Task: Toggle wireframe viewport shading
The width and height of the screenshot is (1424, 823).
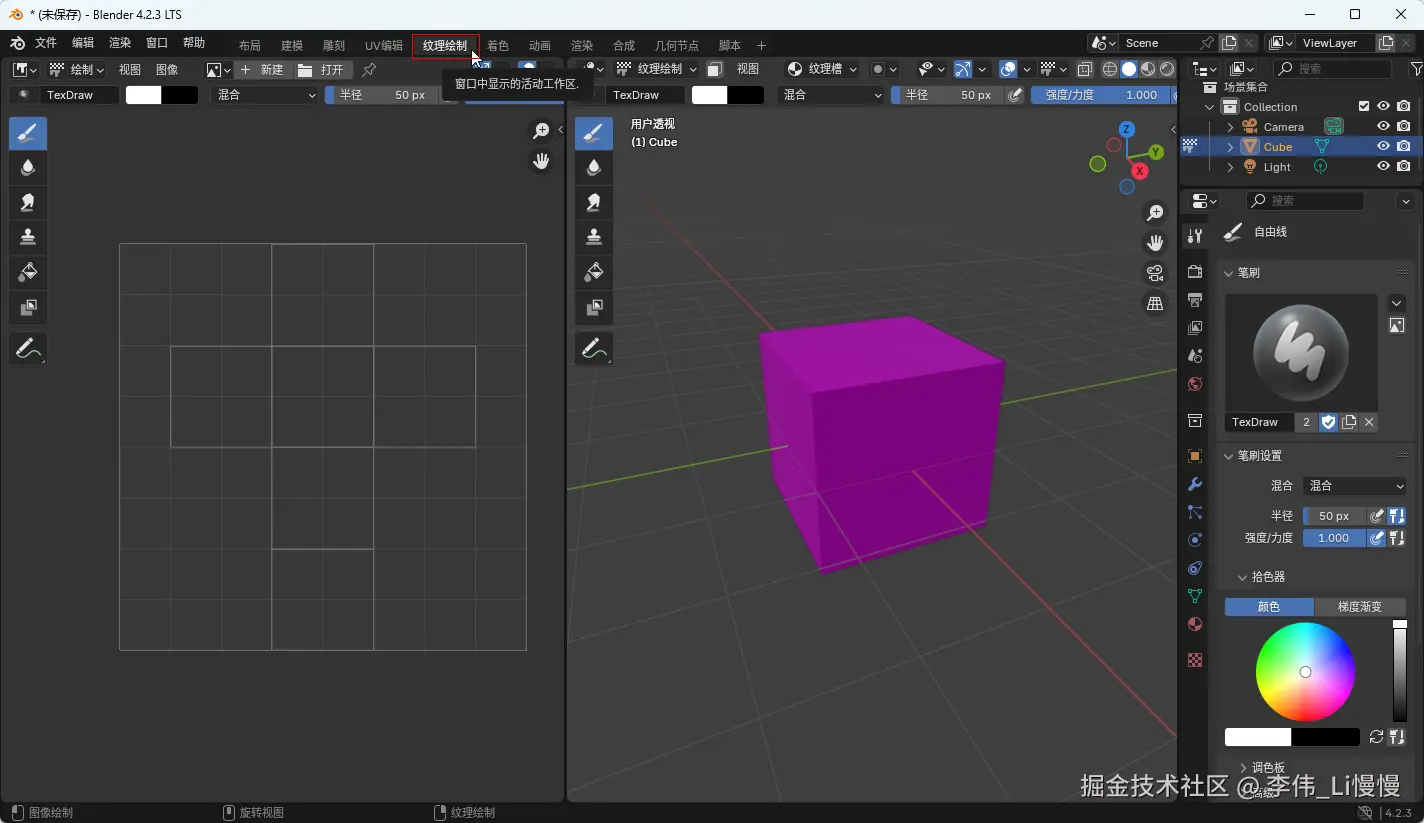Action: point(1110,69)
